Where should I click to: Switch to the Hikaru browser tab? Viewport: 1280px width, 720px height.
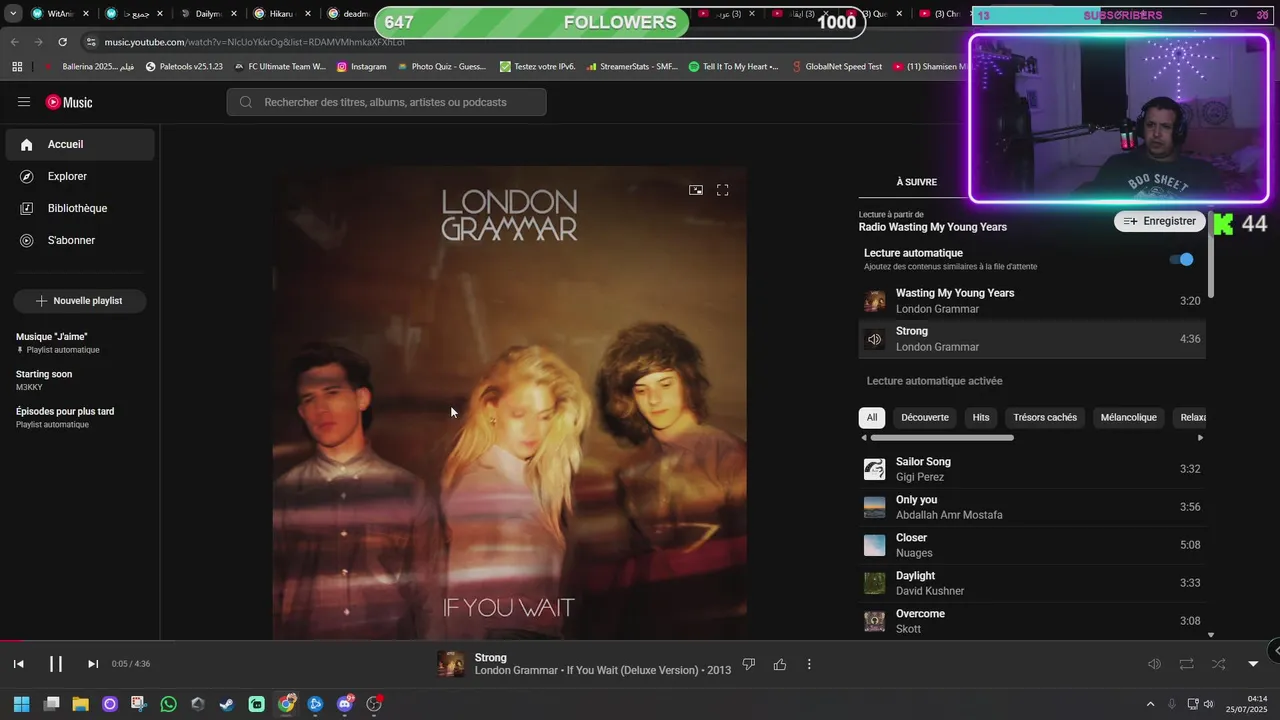point(282,14)
